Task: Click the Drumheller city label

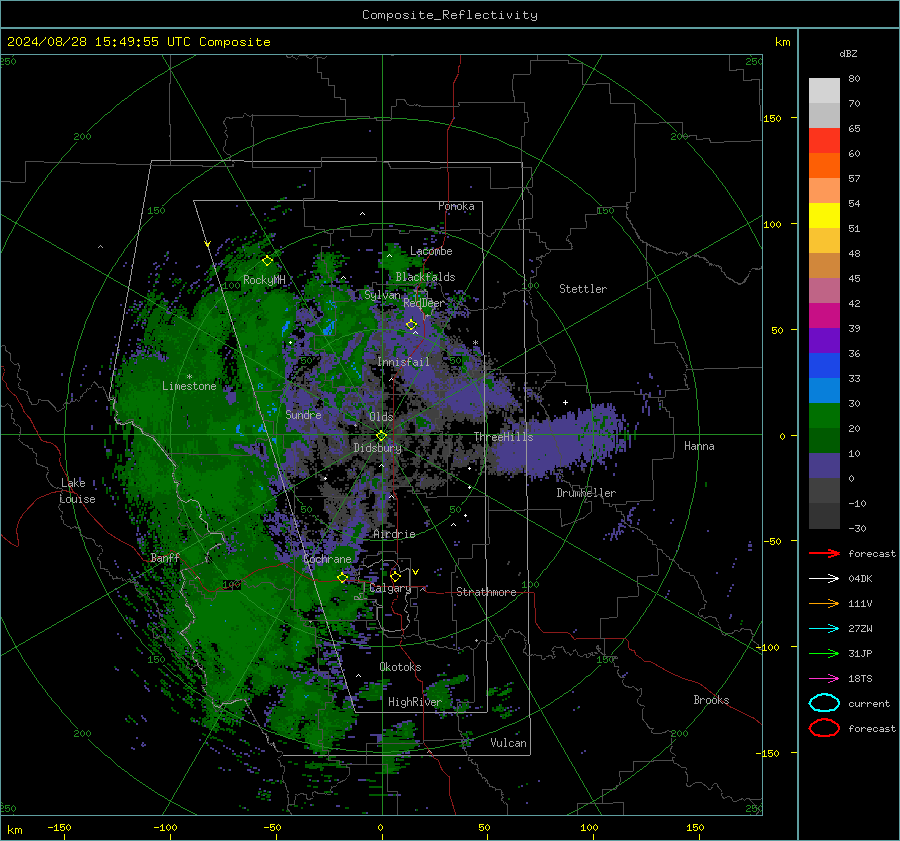Action: [586, 493]
